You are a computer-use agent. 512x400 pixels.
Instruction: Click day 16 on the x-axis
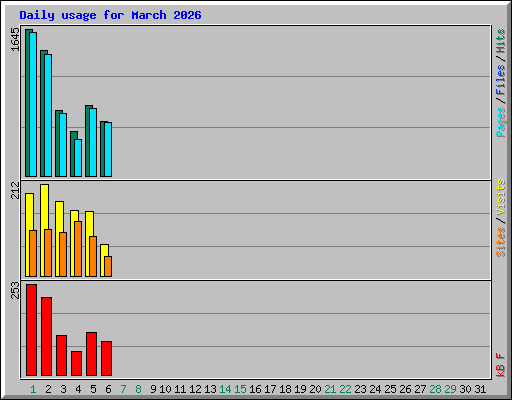(255, 389)
